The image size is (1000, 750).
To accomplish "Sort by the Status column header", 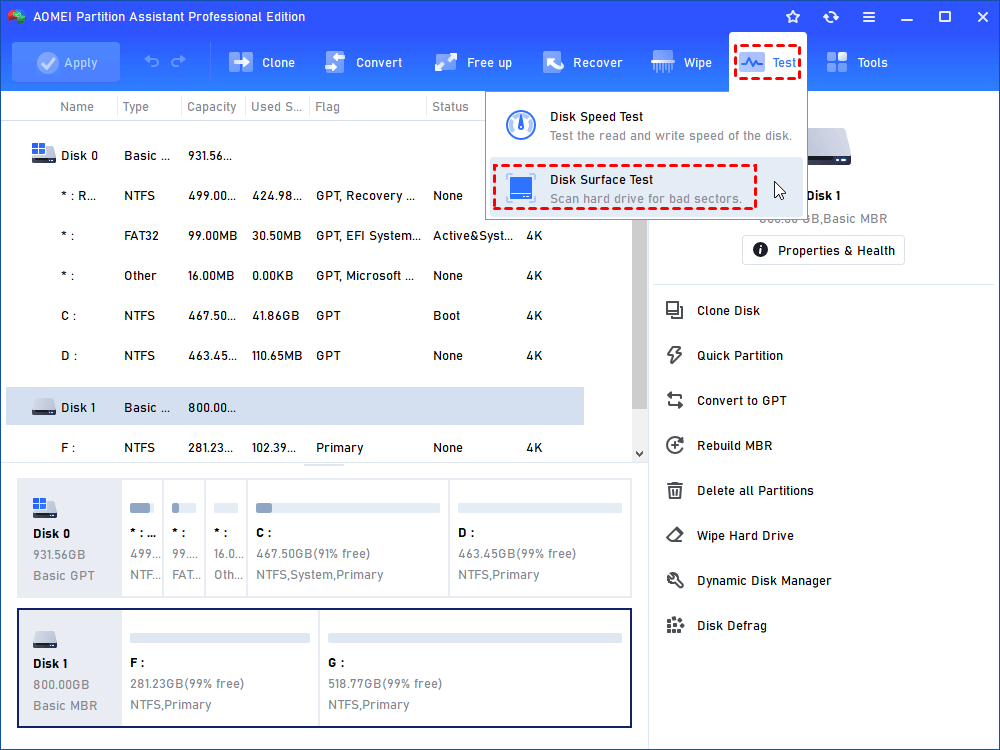I will pos(450,107).
